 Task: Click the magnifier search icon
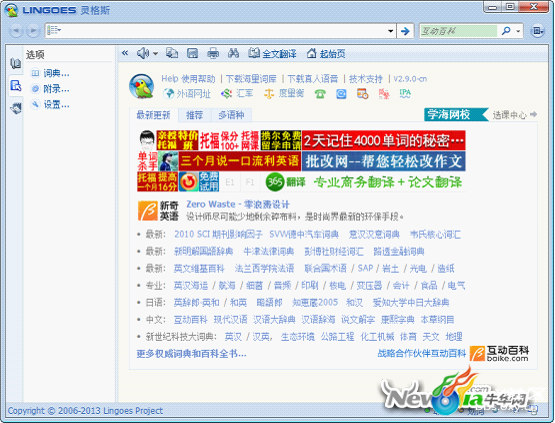(x=506, y=31)
